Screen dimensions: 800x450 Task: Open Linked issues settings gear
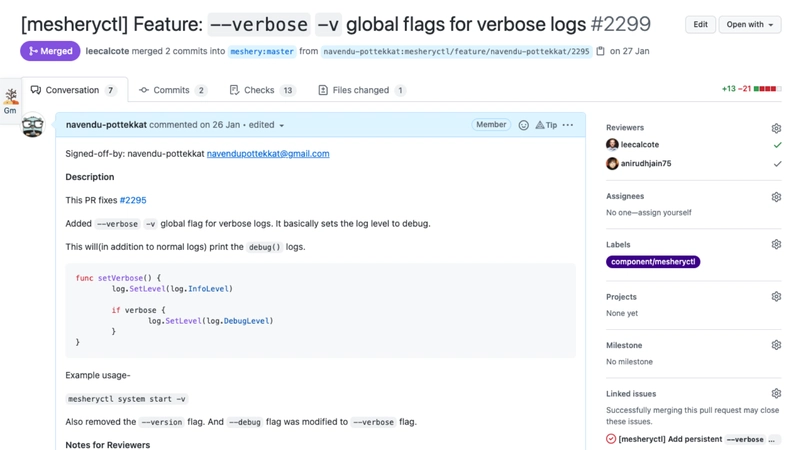pyautogui.click(x=776, y=393)
